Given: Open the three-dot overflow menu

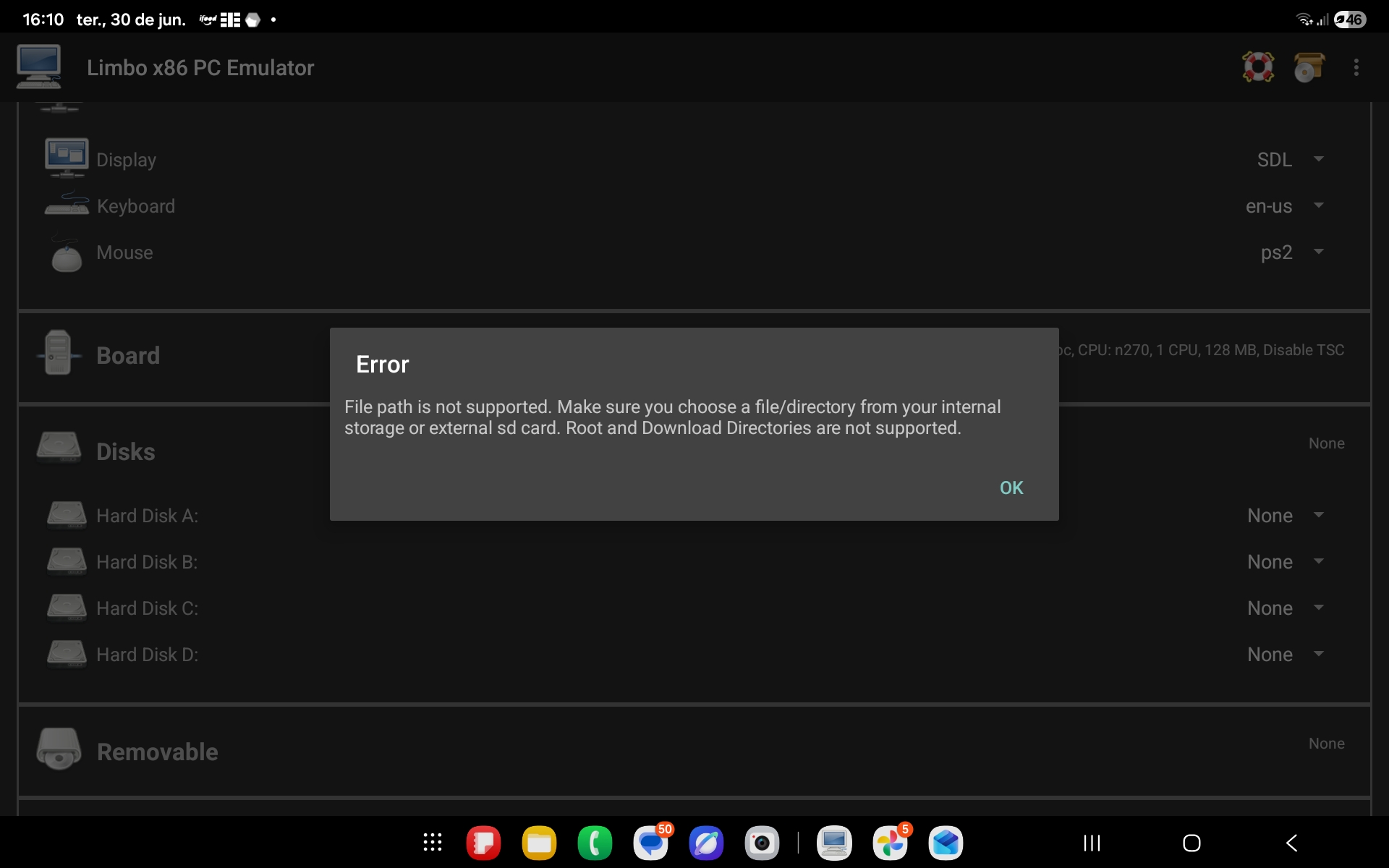Looking at the screenshot, I should (1356, 67).
